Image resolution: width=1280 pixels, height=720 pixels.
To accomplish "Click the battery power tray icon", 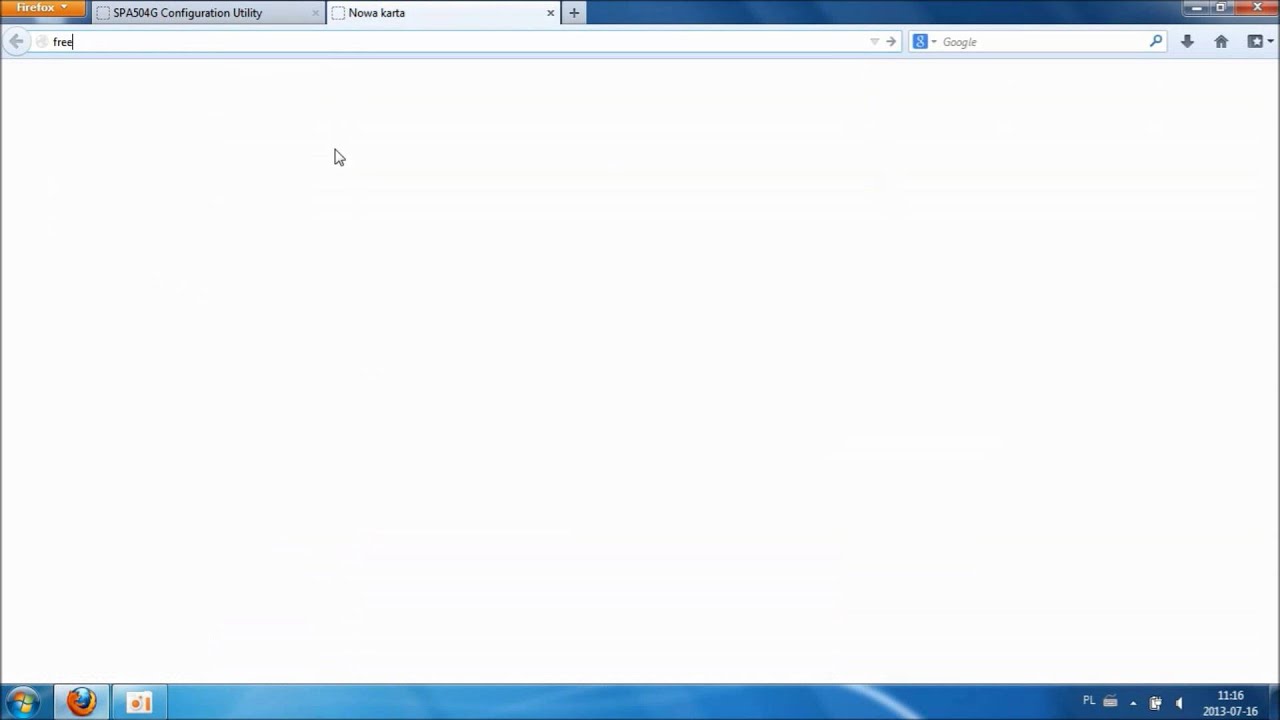I will (1155, 703).
